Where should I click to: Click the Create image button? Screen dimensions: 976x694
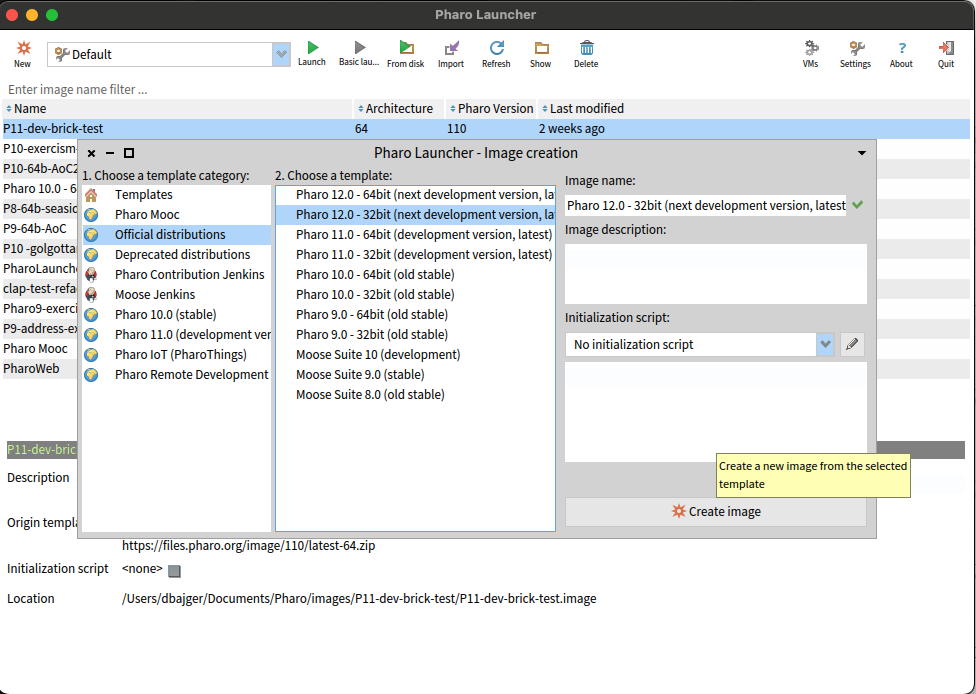(716, 512)
